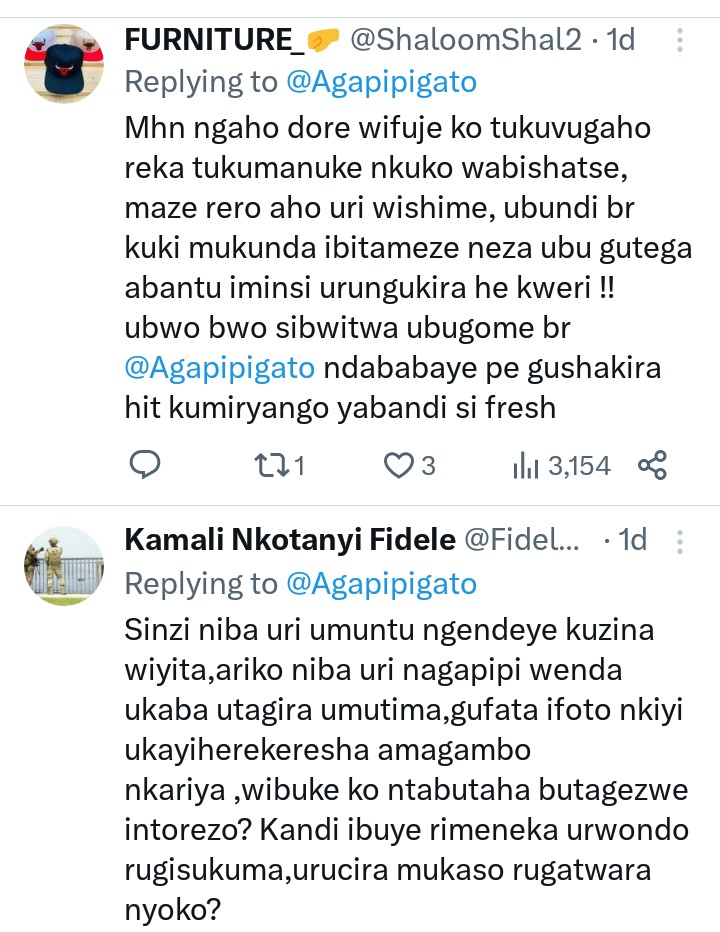Click the 1d timestamp on FURNITURE_ tweet
The width and height of the screenshot is (720, 932).
point(621,40)
